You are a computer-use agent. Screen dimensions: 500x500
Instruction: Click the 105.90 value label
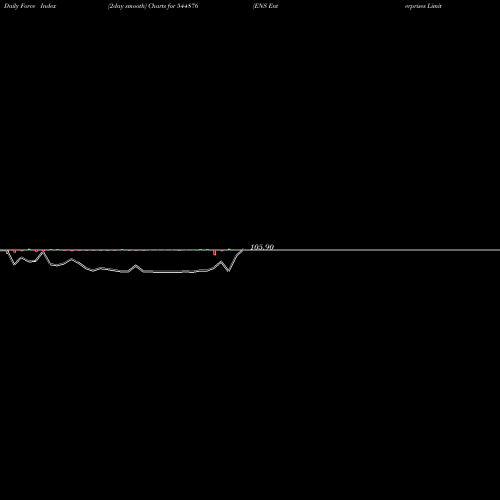pos(262,247)
